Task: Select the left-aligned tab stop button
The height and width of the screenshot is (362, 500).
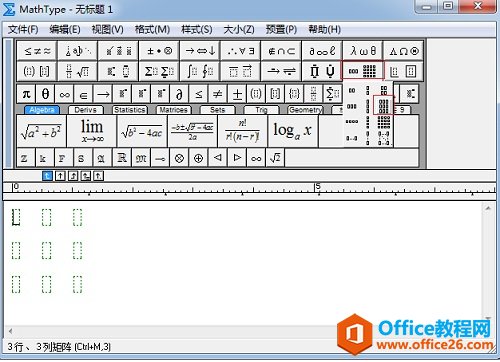Action: 47,176
